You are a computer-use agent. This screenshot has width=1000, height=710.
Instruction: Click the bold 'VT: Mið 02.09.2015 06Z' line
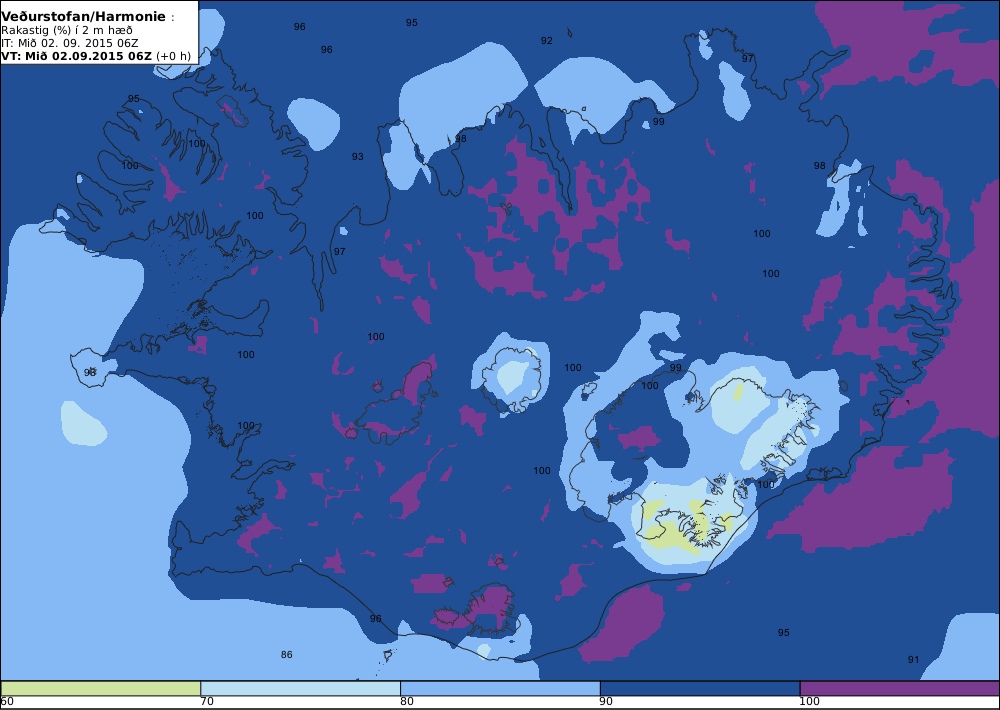coord(77,55)
